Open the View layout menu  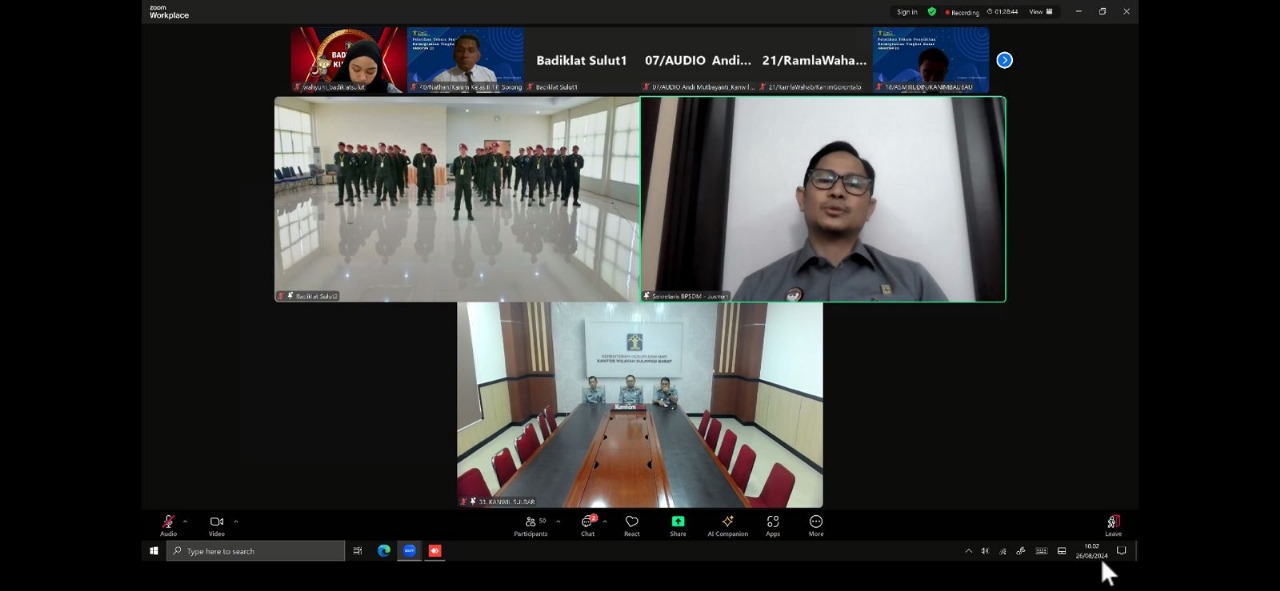click(x=1041, y=12)
